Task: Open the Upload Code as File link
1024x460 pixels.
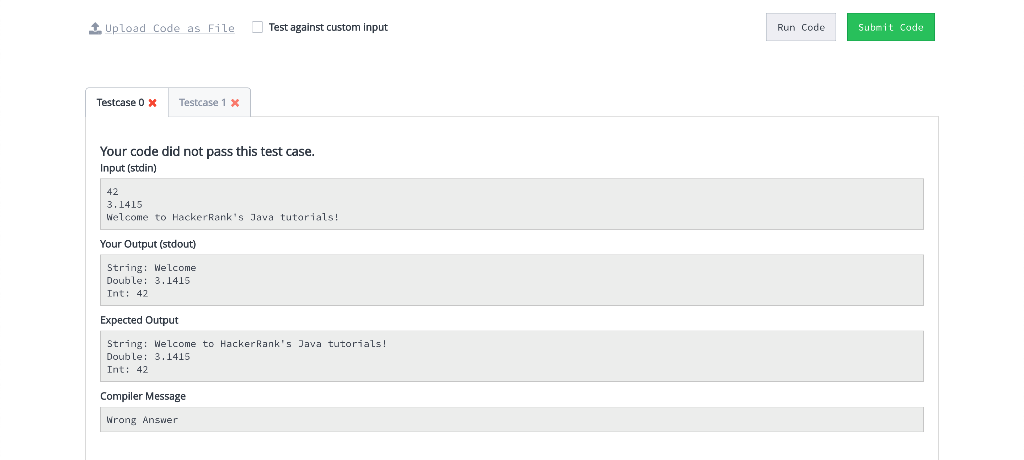Action: click(162, 28)
